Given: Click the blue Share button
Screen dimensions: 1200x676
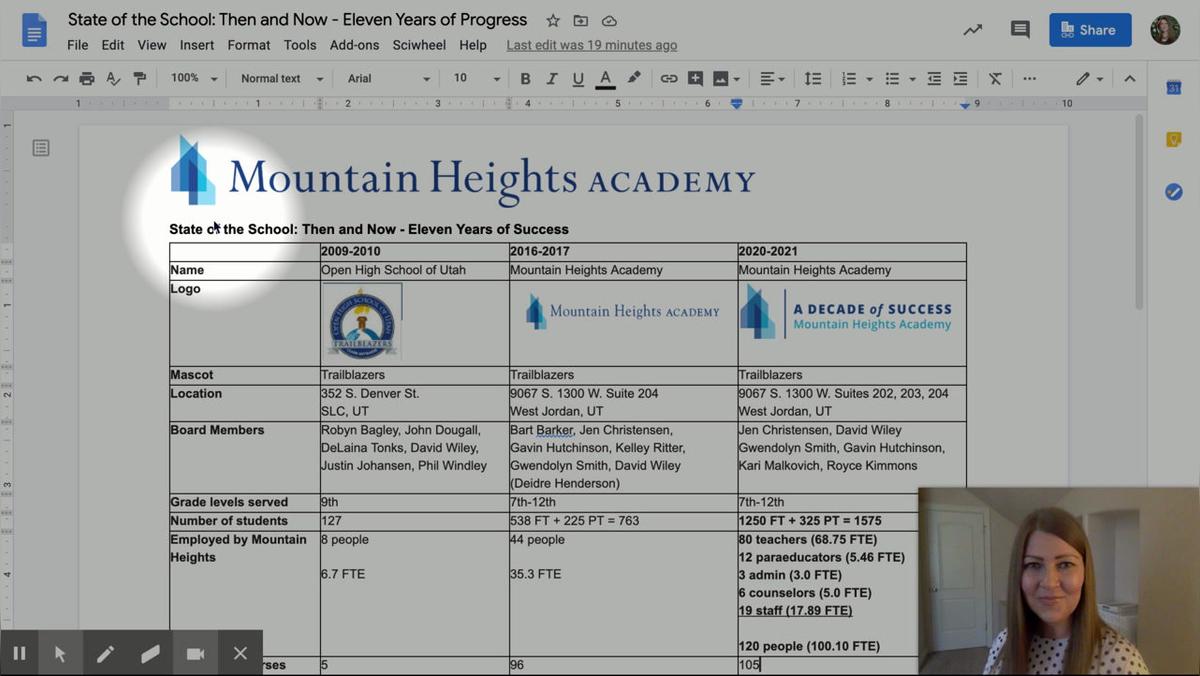Looking at the screenshot, I should tap(1090, 30).
